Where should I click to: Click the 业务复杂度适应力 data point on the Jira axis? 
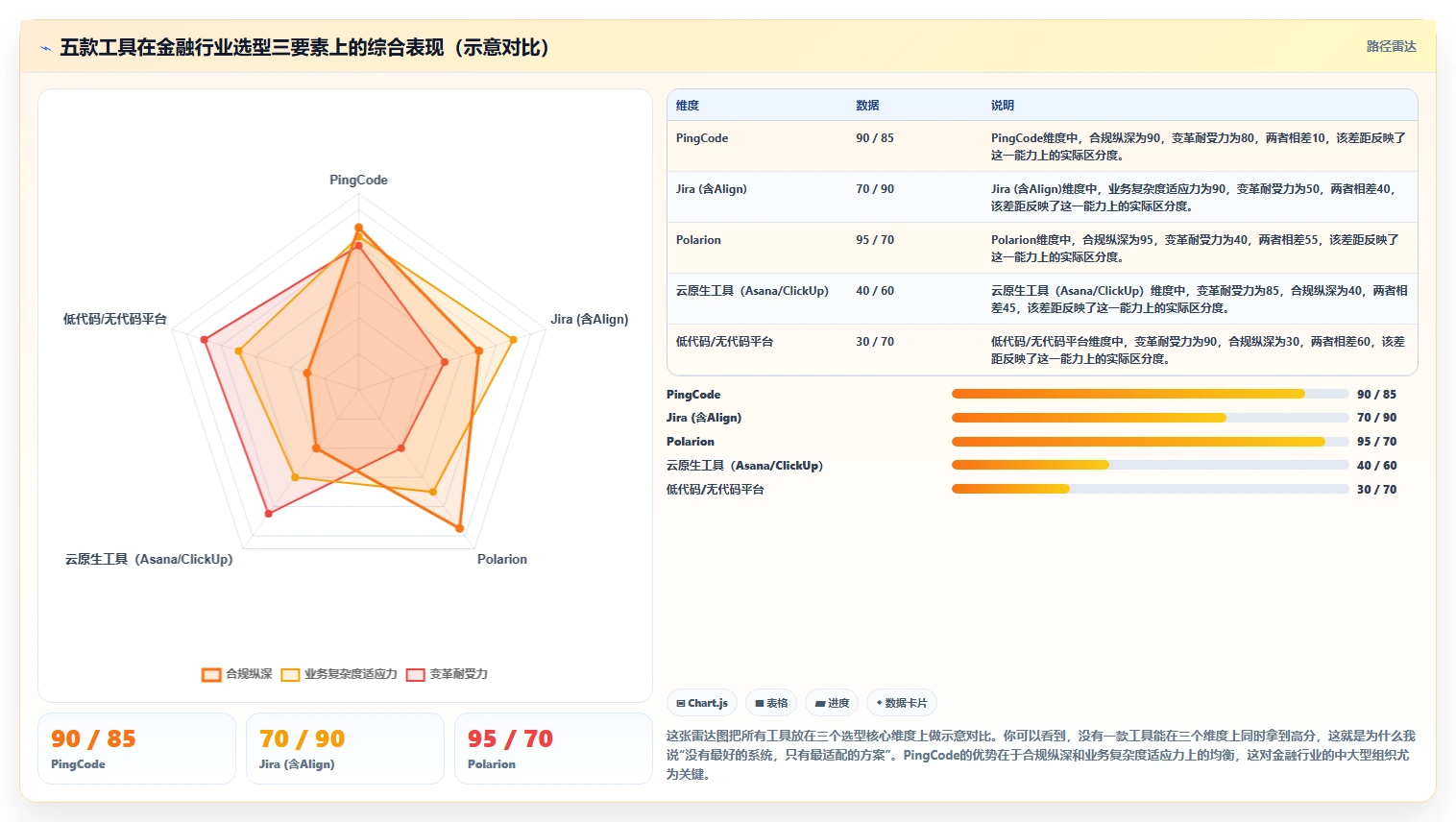coord(513,339)
